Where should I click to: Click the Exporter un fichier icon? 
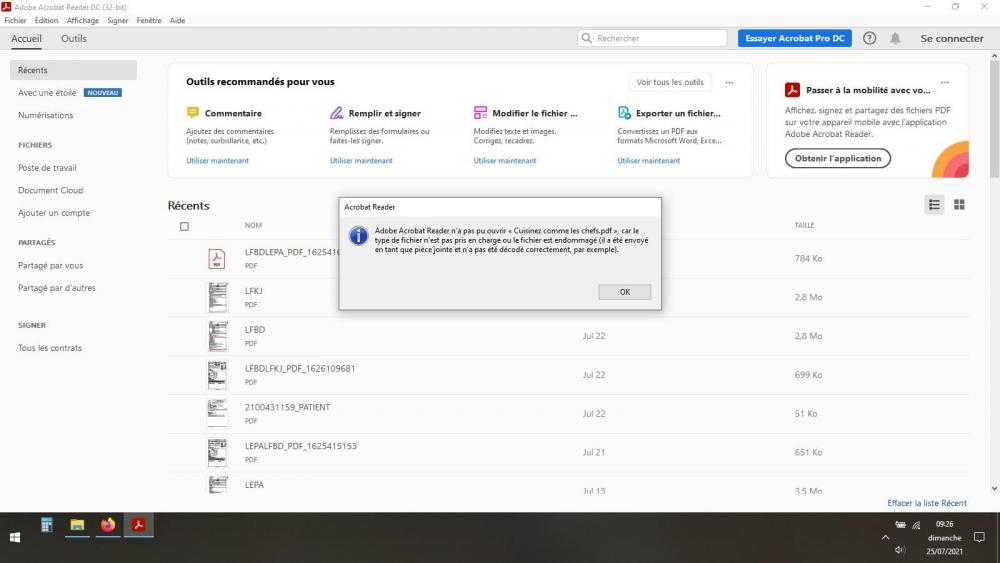click(x=624, y=113)
